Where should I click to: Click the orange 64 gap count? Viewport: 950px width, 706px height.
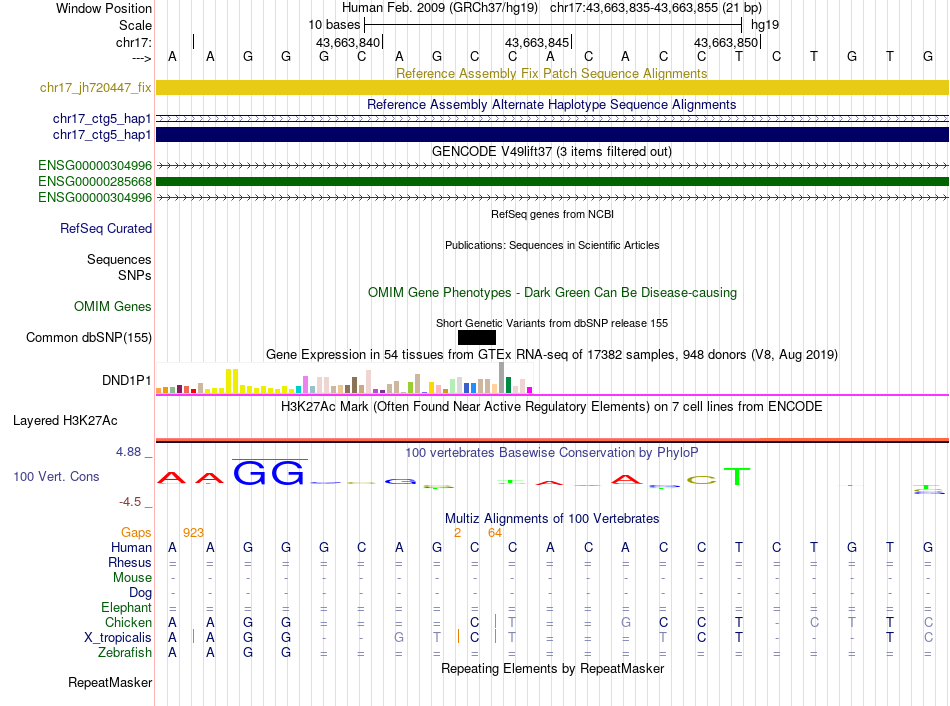495,533
